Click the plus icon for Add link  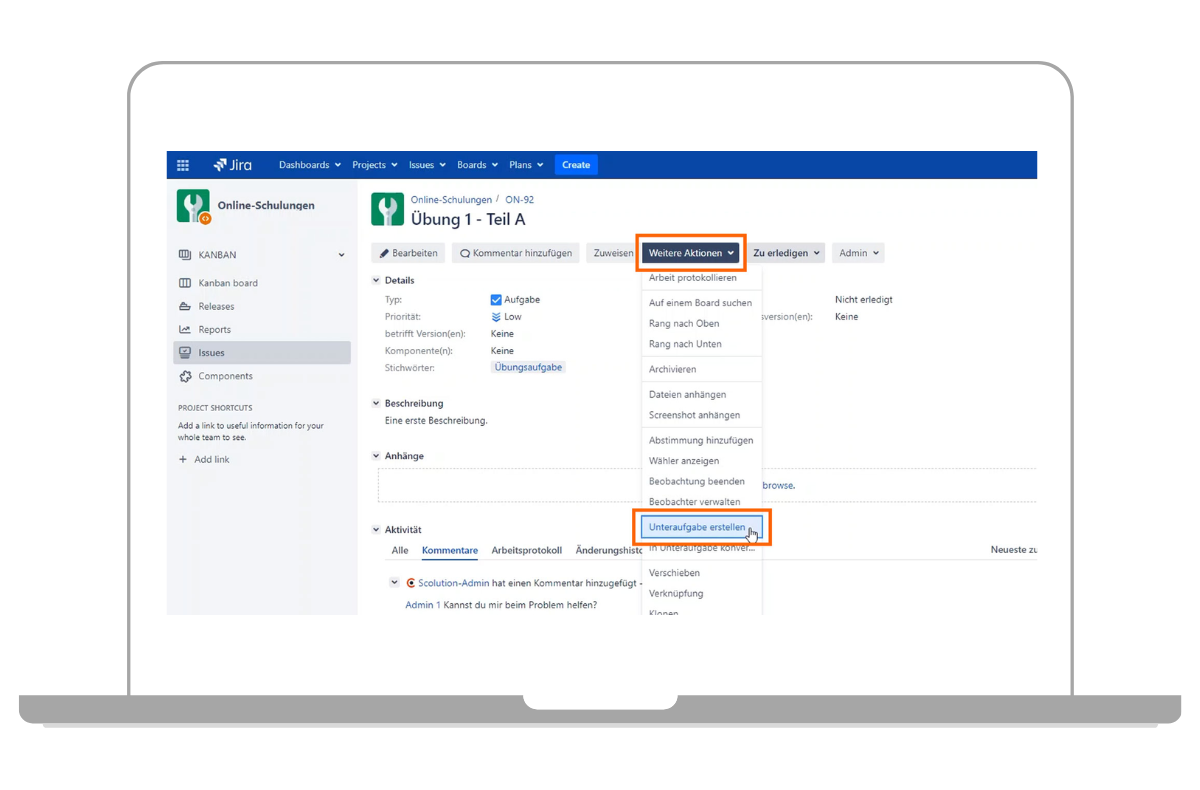pos(183,460)
